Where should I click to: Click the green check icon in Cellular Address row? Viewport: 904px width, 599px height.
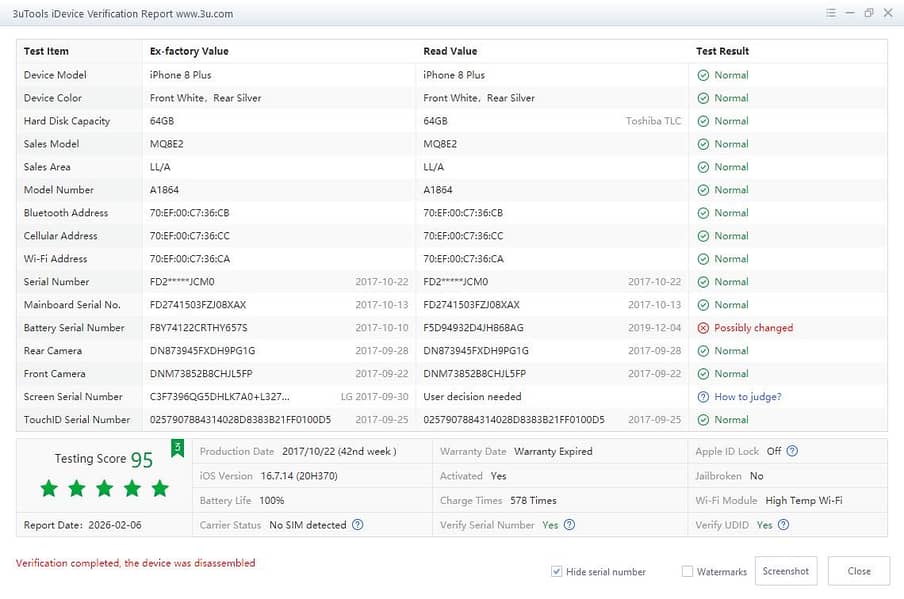[x=703, y=236]
